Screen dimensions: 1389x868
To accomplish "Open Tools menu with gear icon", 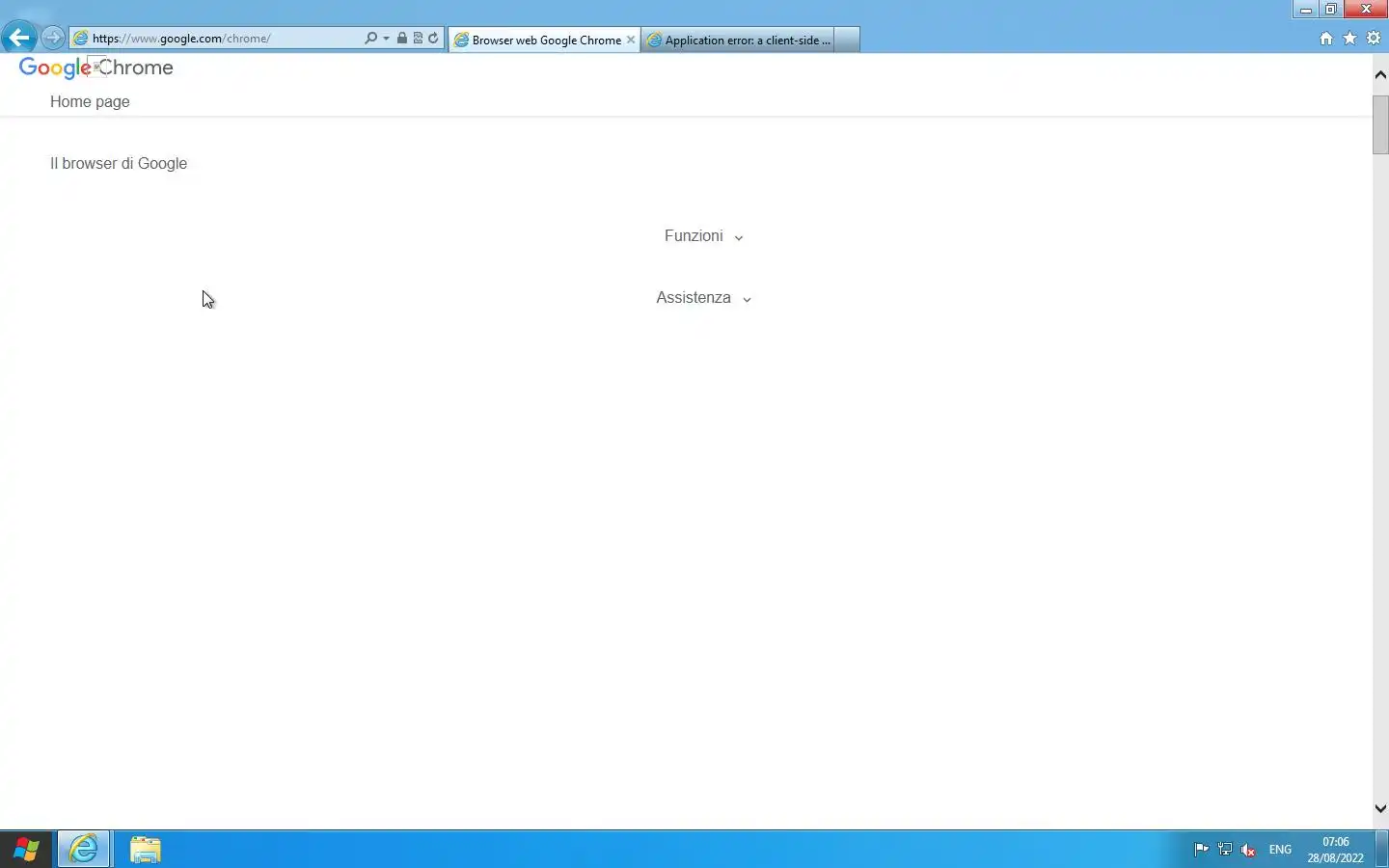I will point(1374,39).
